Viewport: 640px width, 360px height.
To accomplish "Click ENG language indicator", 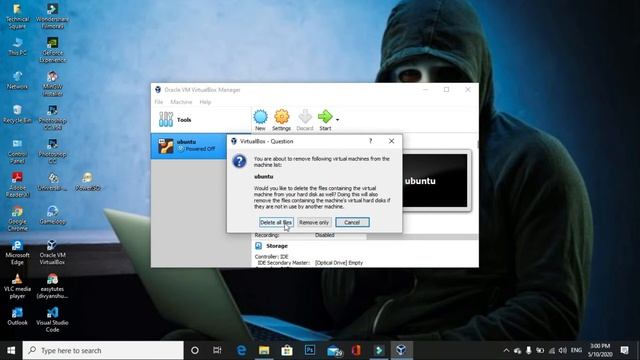I will pyautogui.click(x=576, y=350).
